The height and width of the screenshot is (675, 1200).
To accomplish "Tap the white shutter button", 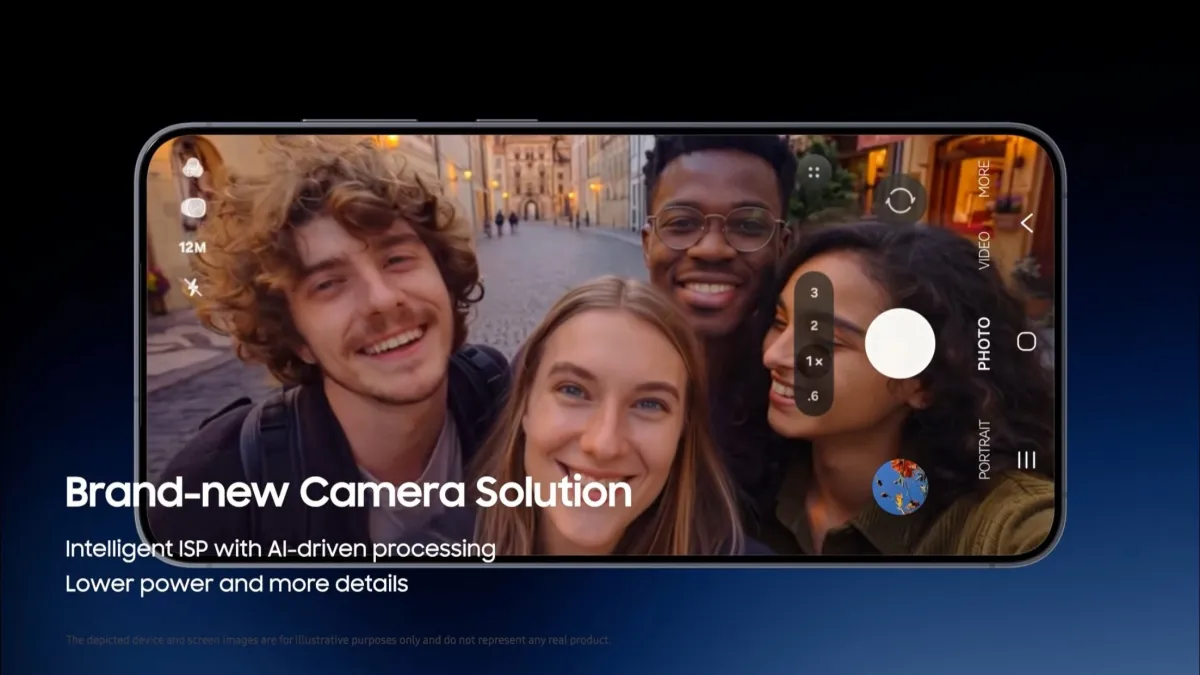I will (900, 343).
